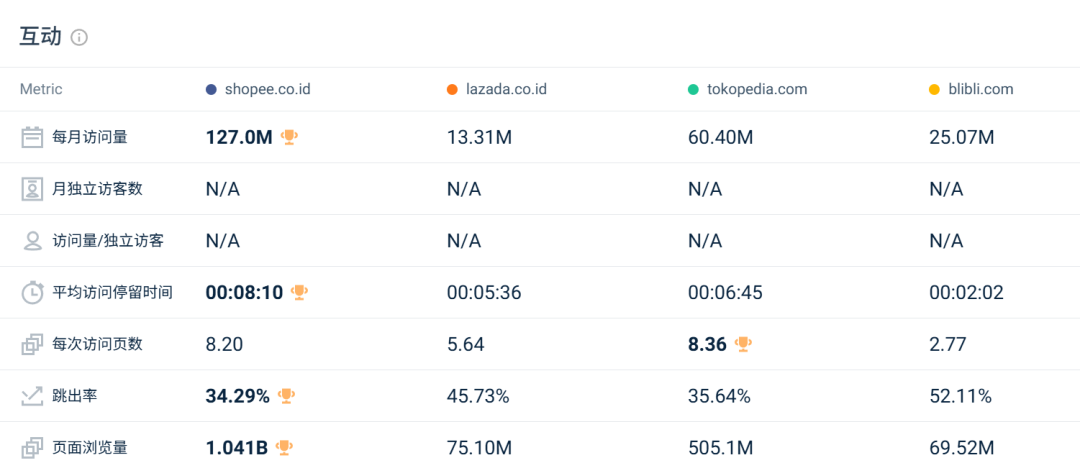
Task: Click the 页面浏览量 row label
Action: click(x=90, y=448)
